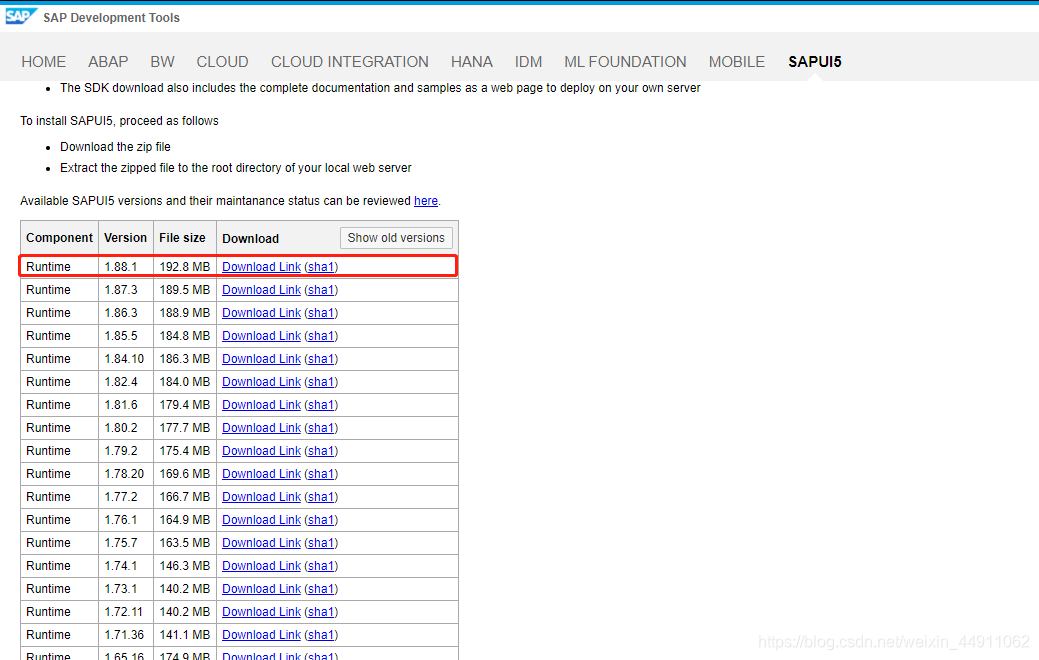This screenshot has height=660, width=1039.
Task: Download Runtime version 1.76.1
Action: tap(262, 520)
